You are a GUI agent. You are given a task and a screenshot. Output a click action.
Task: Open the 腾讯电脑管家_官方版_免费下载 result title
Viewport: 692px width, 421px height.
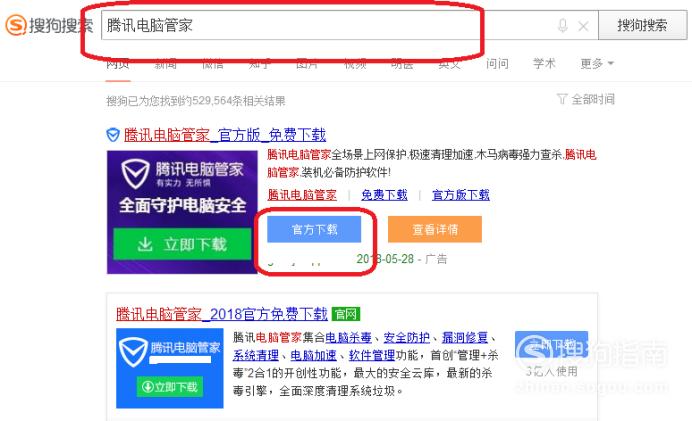pos(225,135)
